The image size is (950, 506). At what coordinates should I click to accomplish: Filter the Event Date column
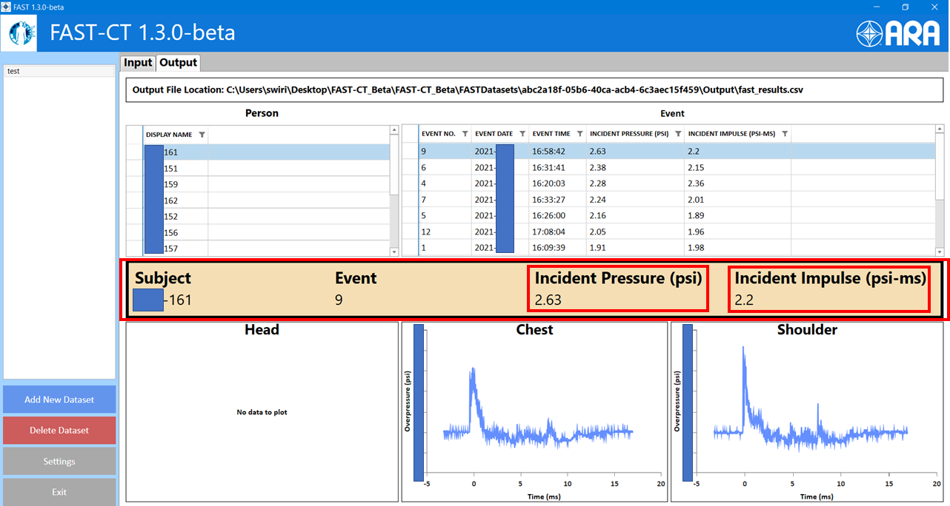(521, 134)
